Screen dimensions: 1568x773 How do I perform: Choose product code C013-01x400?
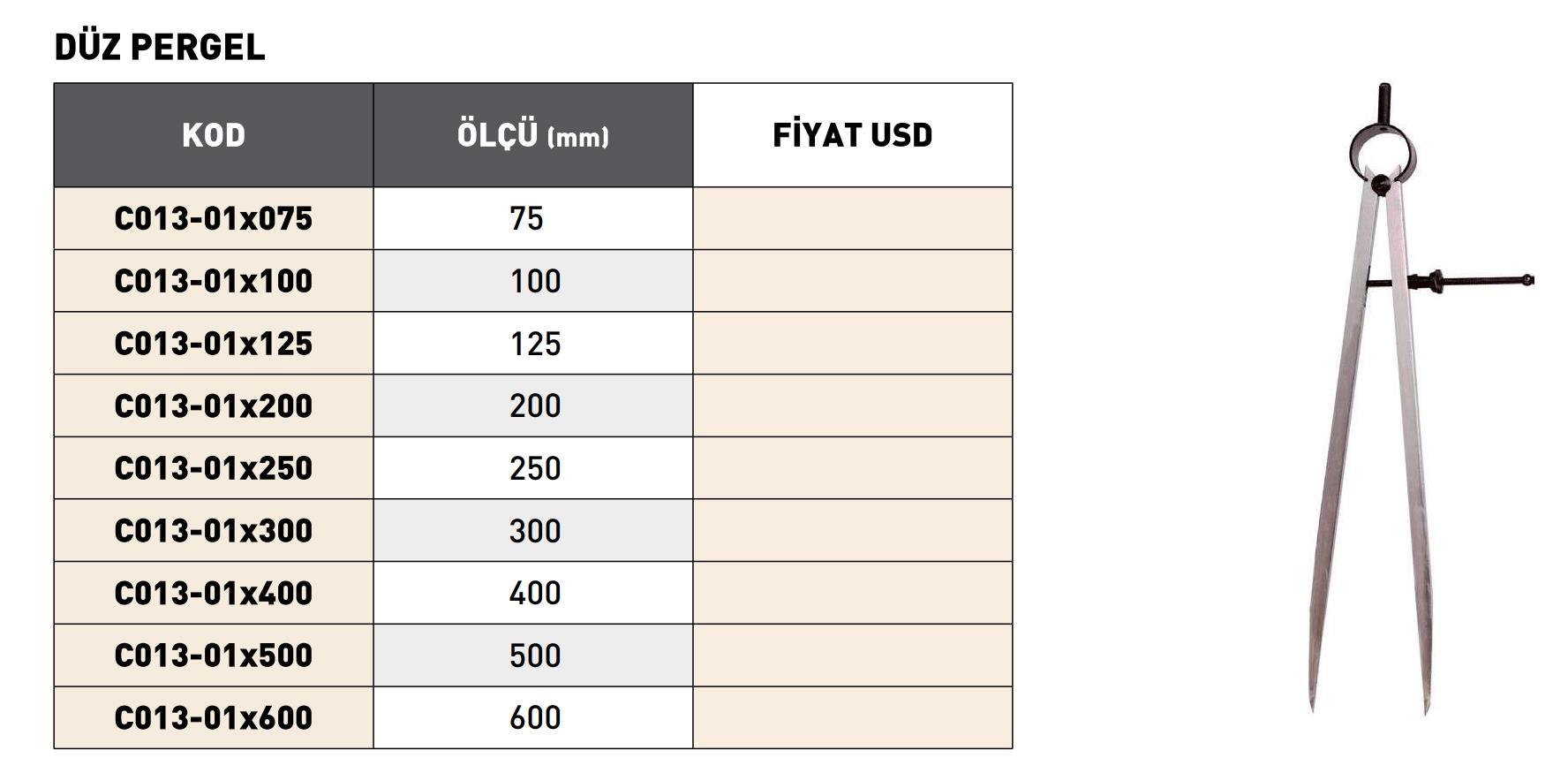(214, 593)
